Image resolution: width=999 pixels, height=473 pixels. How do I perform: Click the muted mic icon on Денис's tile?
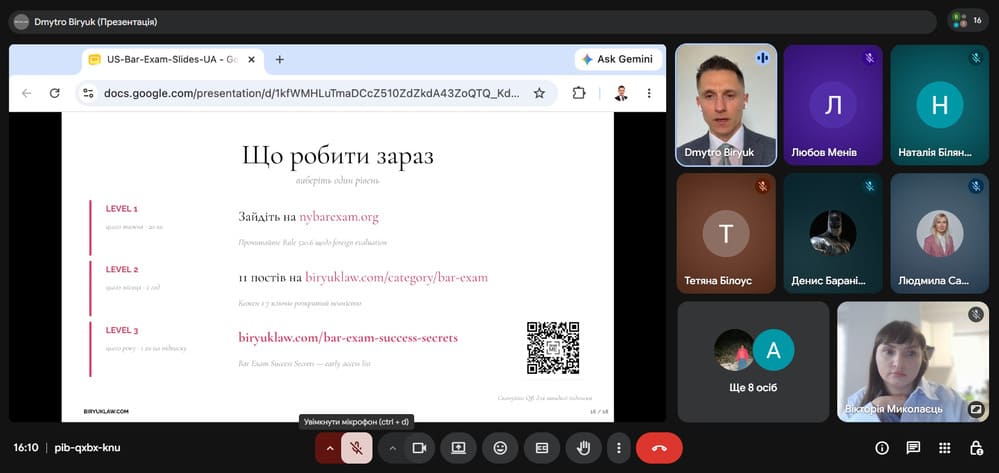click(x=869, y=186)
